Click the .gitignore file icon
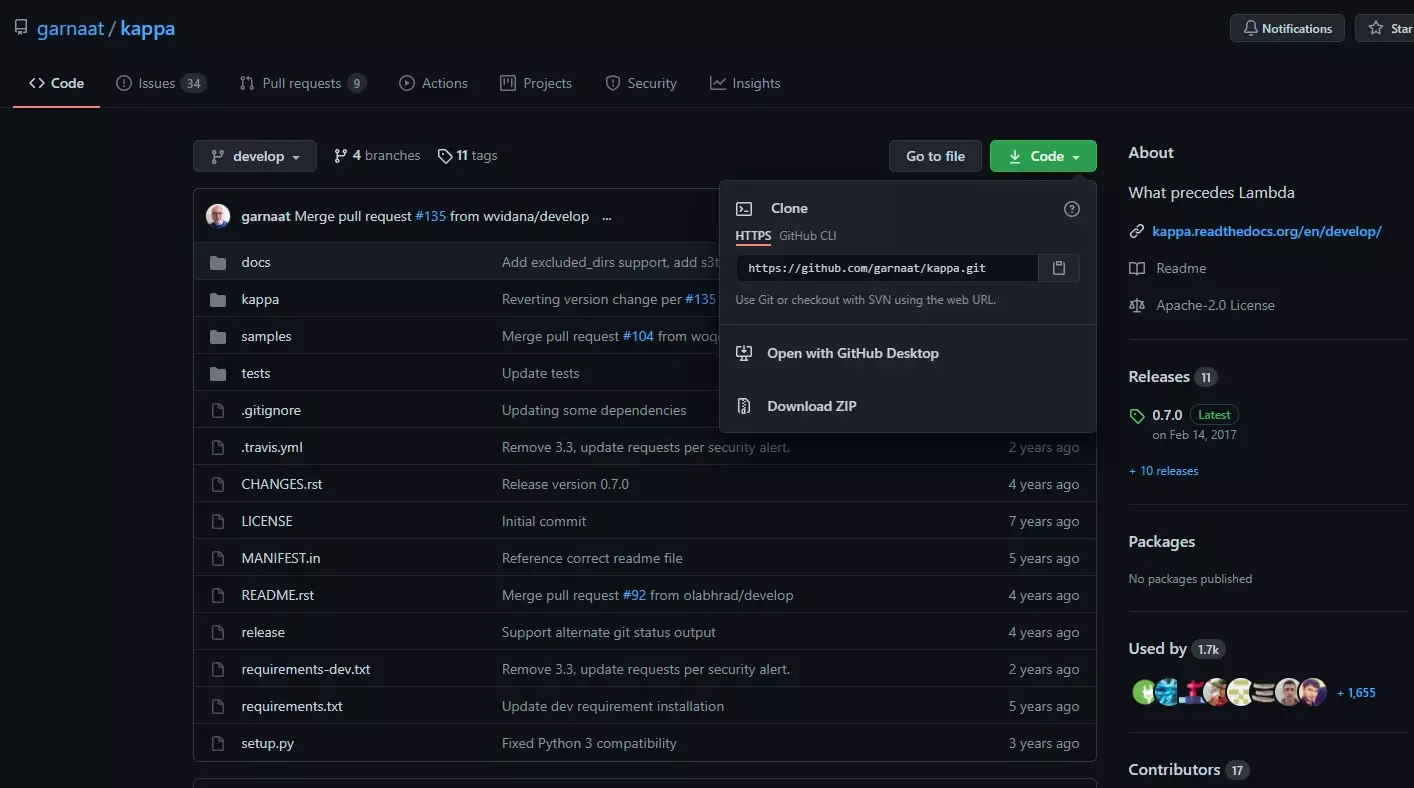This screenshot has height=788, width=1414. (218, 411)
